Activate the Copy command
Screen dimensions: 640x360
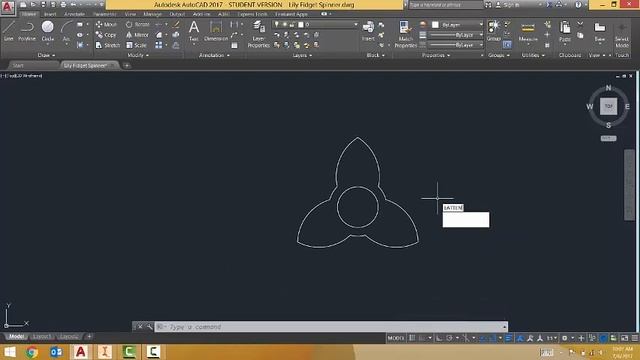[106, 35]
